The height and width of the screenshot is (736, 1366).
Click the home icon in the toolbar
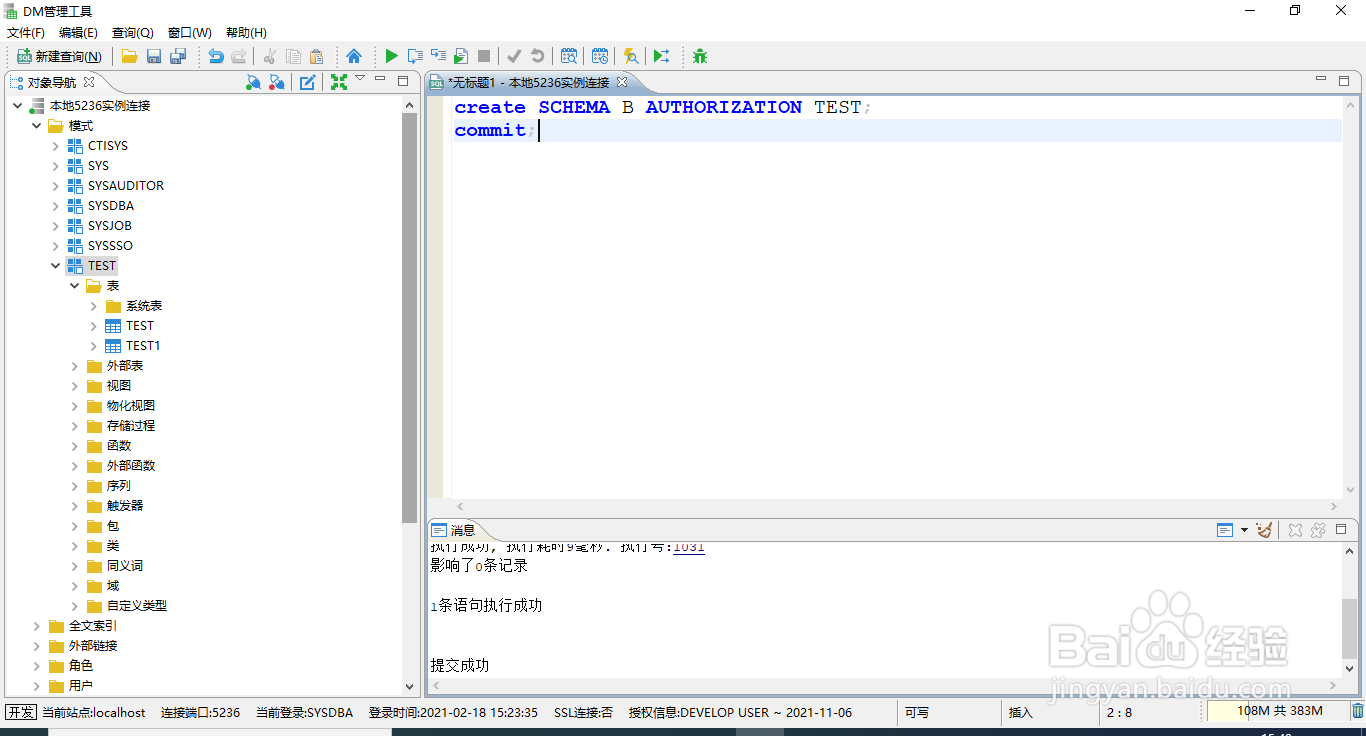[354, 57]
